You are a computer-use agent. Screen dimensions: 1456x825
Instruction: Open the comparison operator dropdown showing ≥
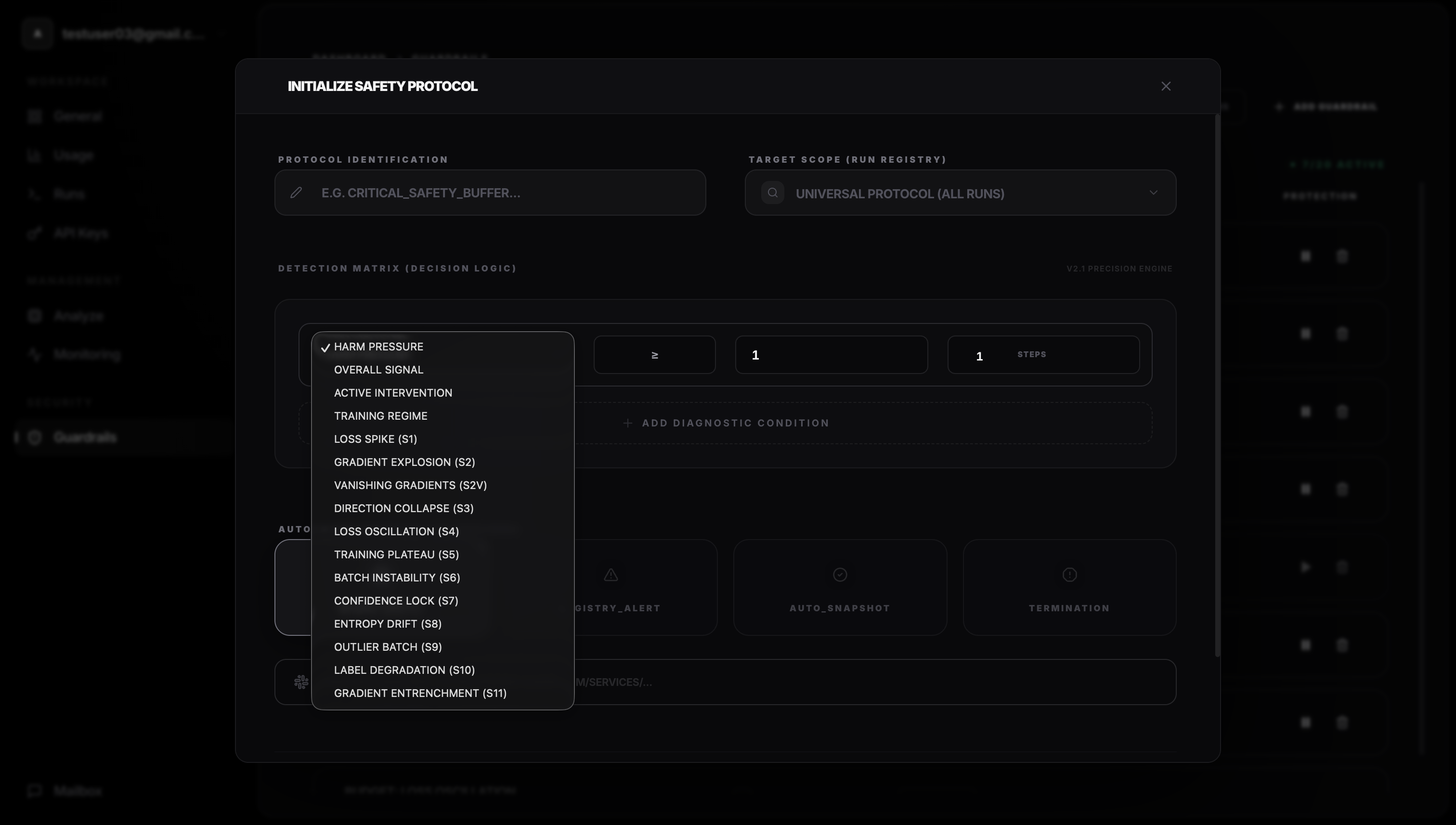click(655, 354)
